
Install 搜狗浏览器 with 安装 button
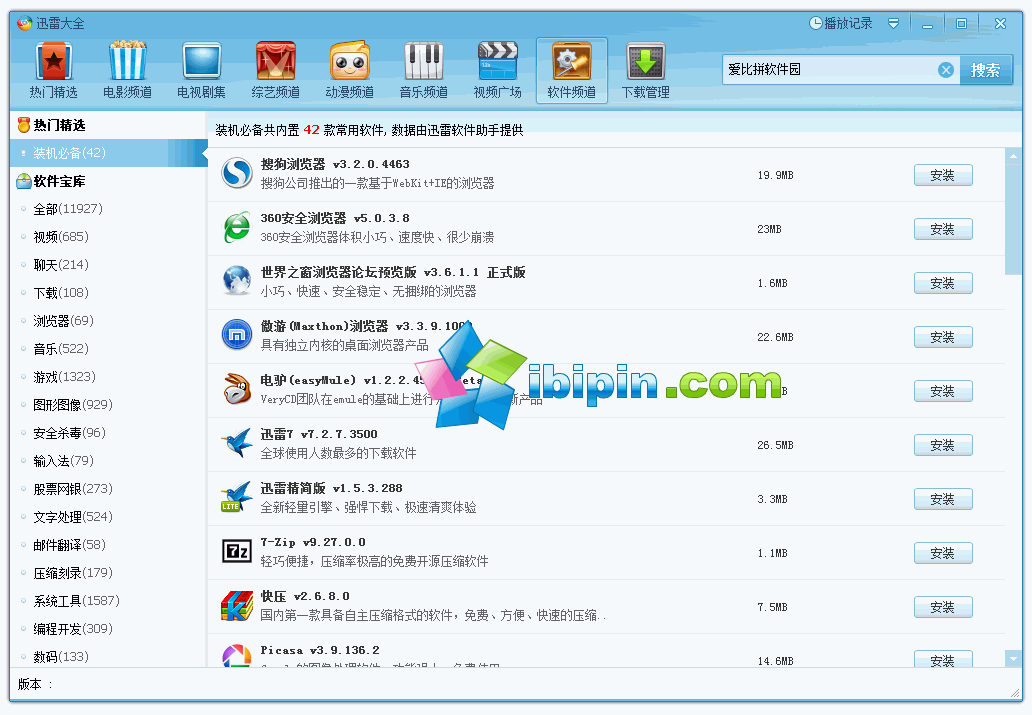[x=942, y=175]
